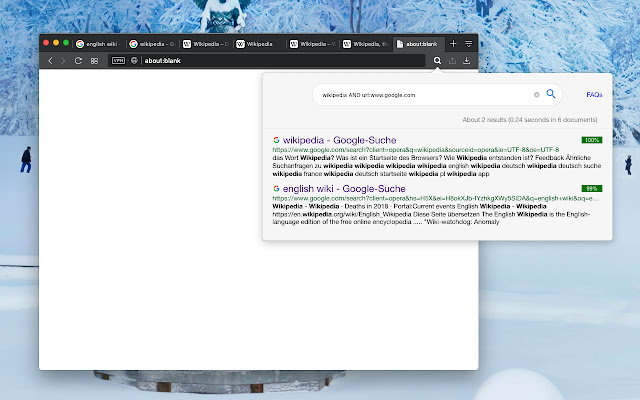This screenshot has width=640, height=400.
Task: Click the 99% relevance badge
Action: [591, 189]
